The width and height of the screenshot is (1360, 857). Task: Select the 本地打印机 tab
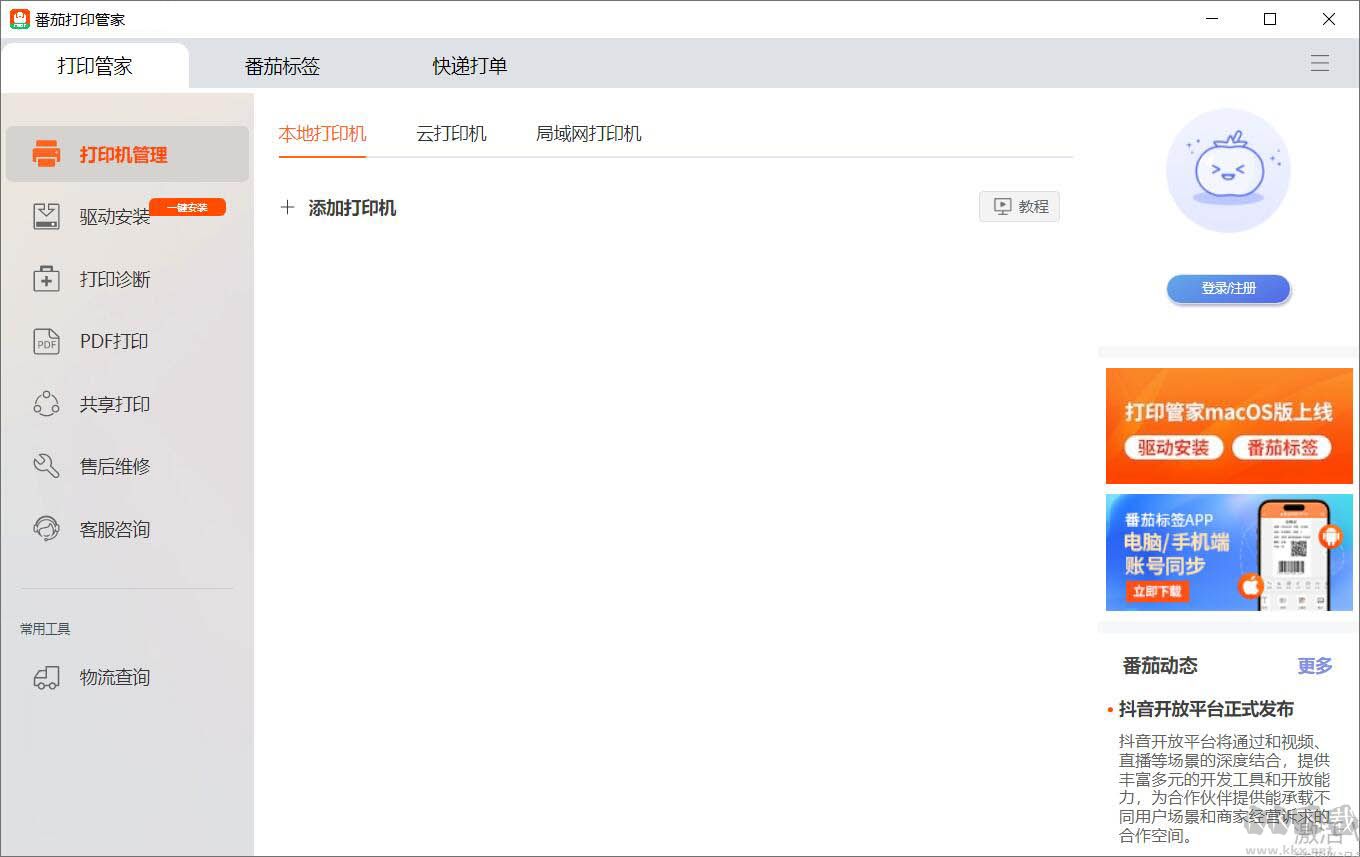(x=322, y=134)
